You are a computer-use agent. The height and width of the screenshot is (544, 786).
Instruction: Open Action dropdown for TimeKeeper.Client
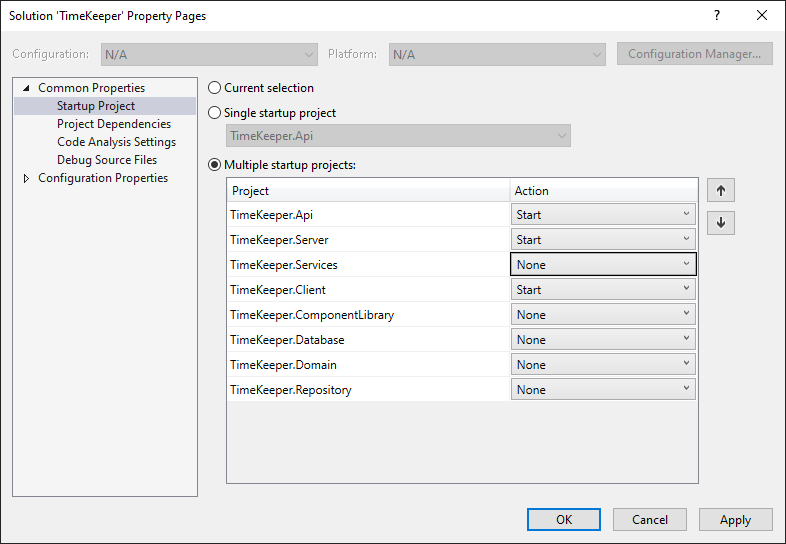pyautogui.click(x=603, y=290)
